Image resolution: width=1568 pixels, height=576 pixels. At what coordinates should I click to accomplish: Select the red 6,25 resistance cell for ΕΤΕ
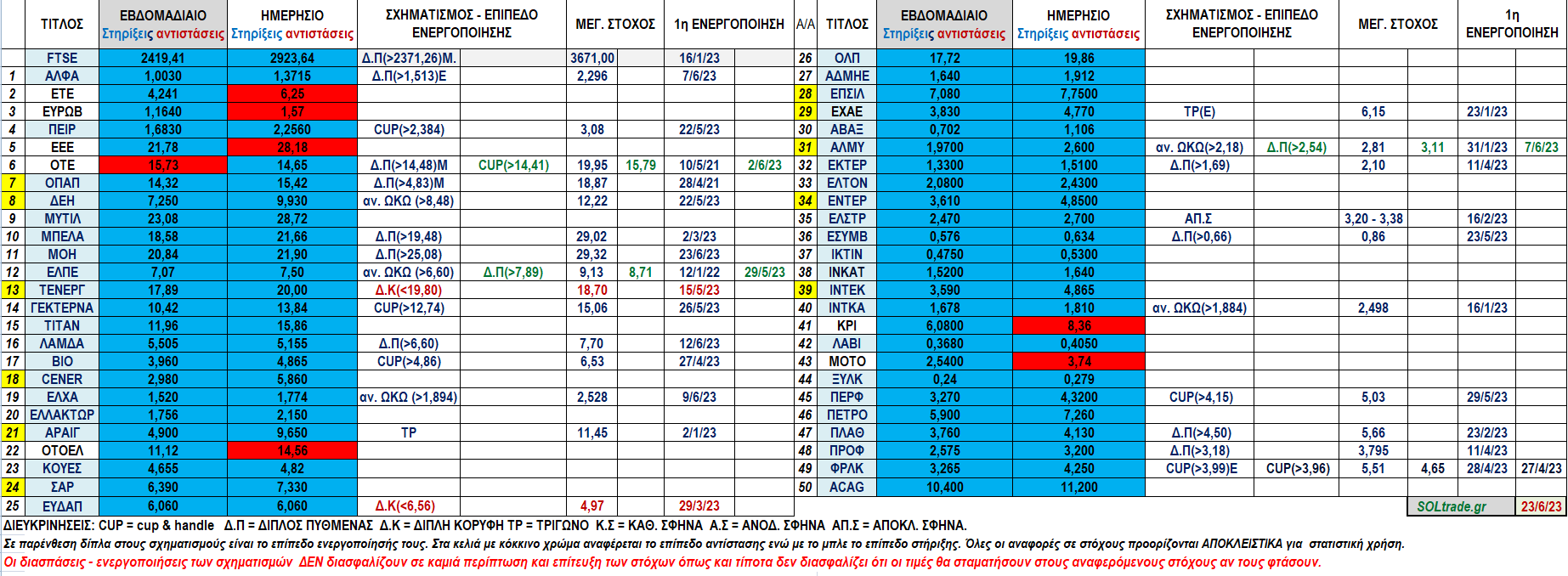click(292, 93)
